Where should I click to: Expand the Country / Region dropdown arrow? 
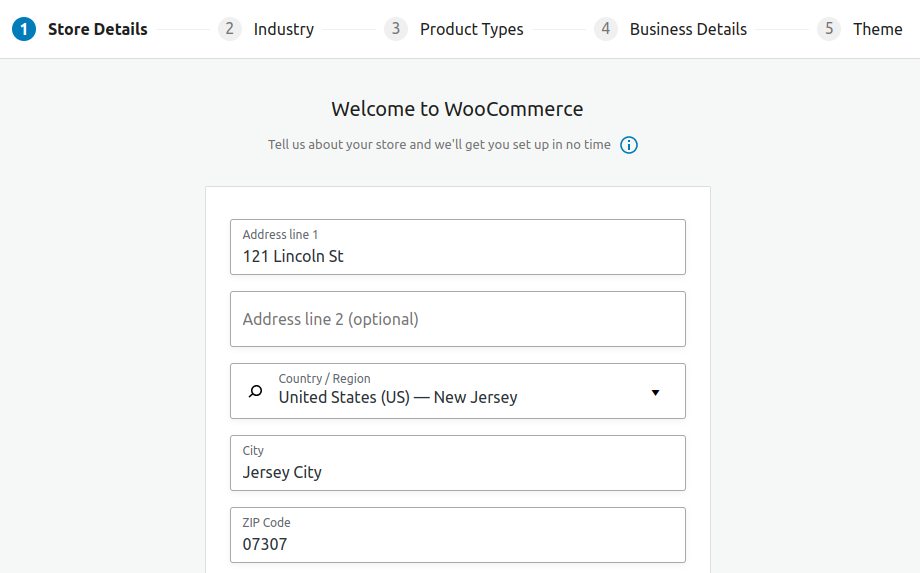[655, 392]
